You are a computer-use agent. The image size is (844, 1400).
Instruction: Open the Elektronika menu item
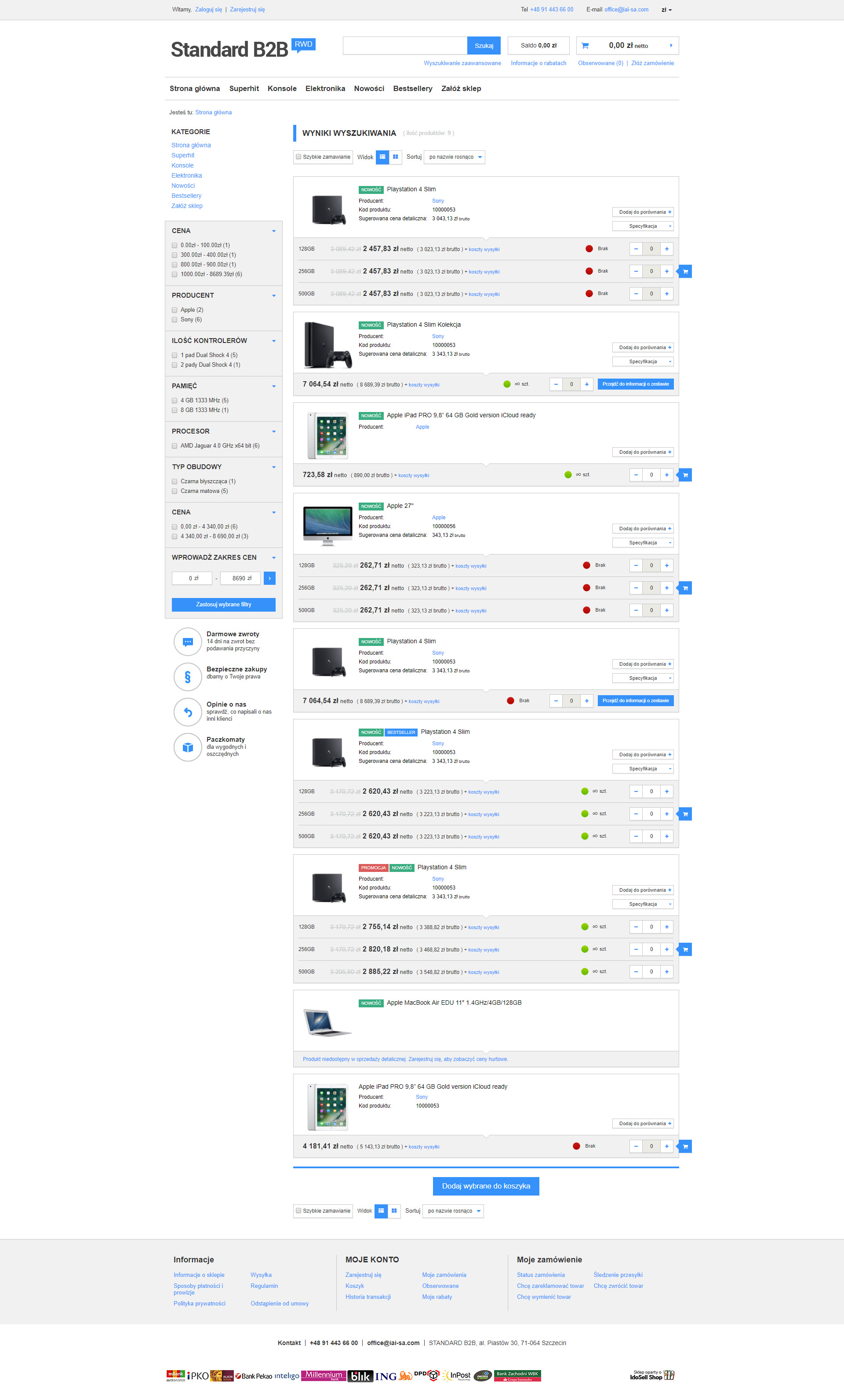[x=325, y=89]
